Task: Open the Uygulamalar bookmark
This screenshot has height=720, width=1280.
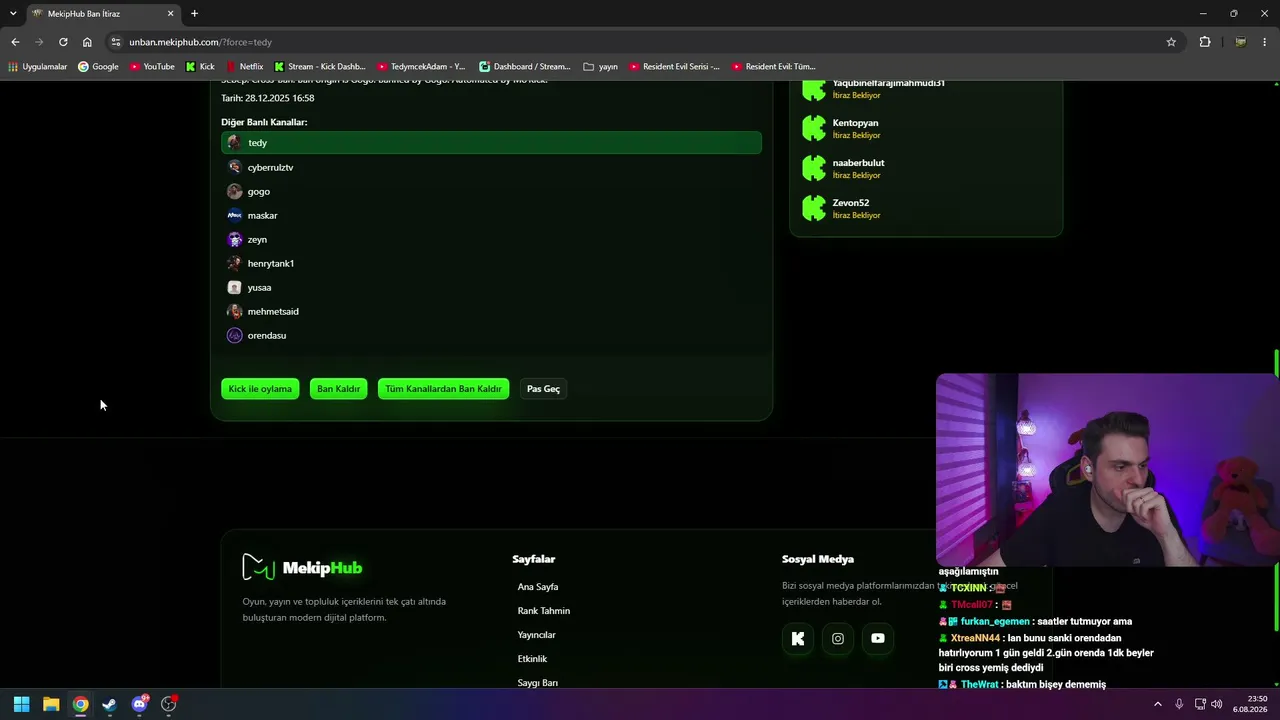Action: tap(38, 67)
